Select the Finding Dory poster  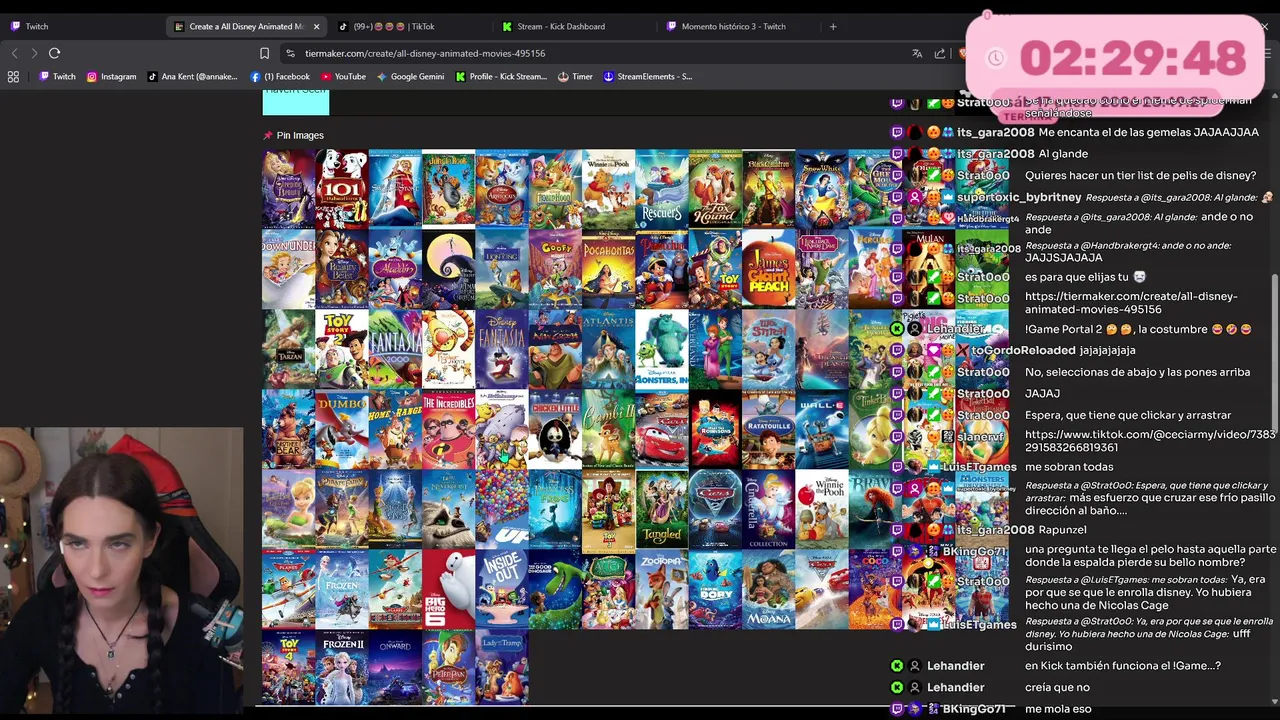[x=715, y=589]
